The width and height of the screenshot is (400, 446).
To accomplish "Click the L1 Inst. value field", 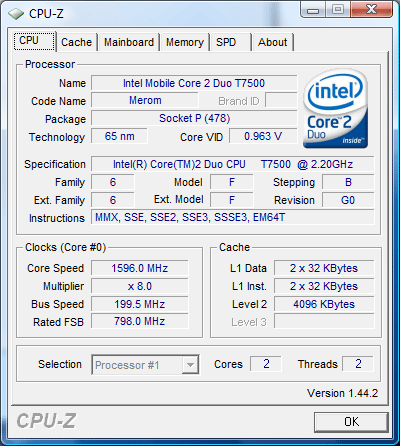I will coord(324,286).
